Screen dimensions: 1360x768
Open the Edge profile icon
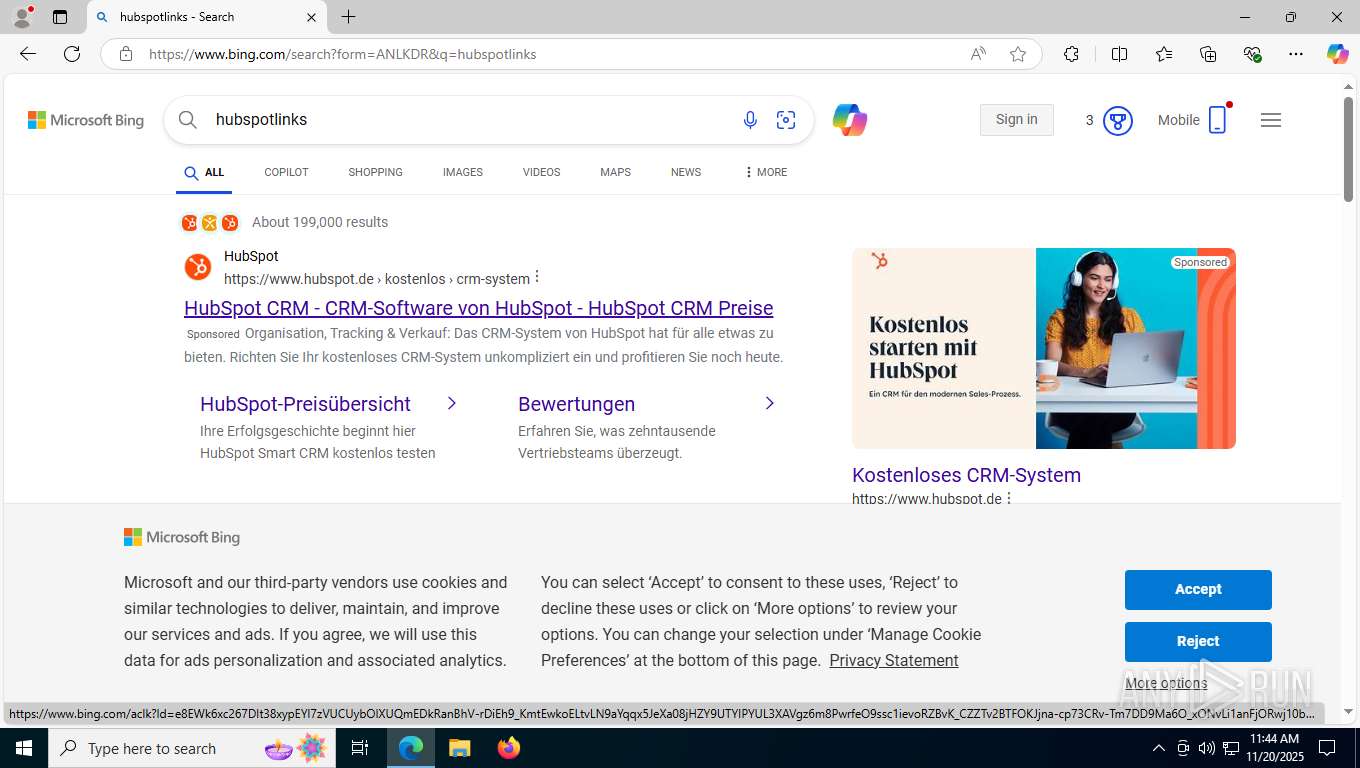[x=22, y=17]
